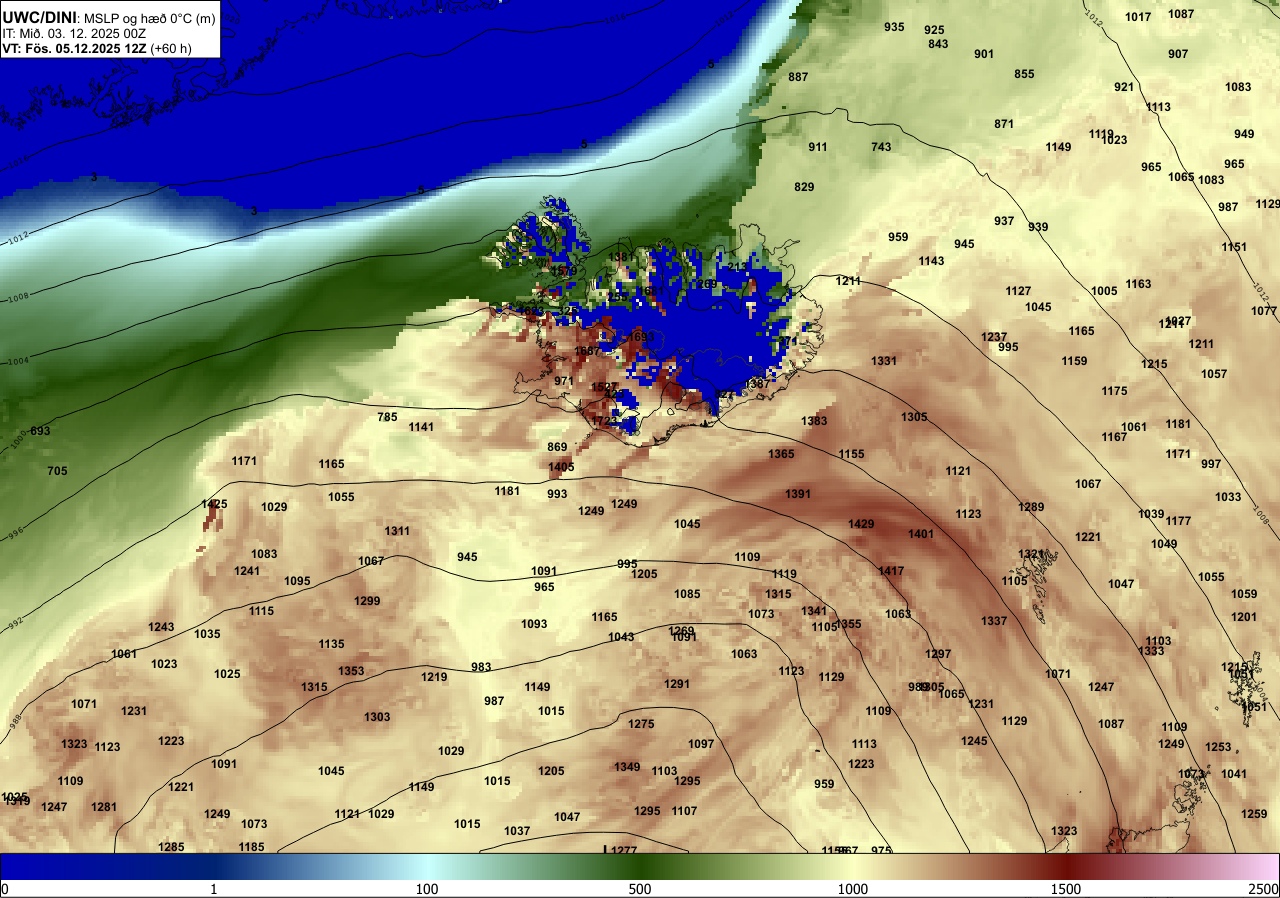Click the height value 1097
1280x898 pixels.
(x=701, y=744)
